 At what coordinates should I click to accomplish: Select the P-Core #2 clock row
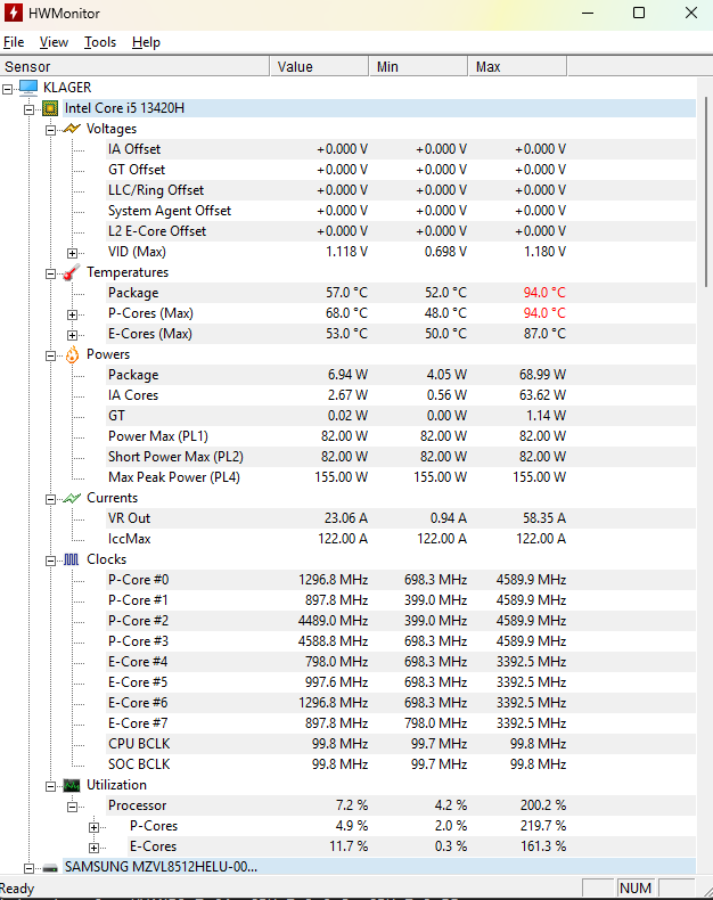401,621
